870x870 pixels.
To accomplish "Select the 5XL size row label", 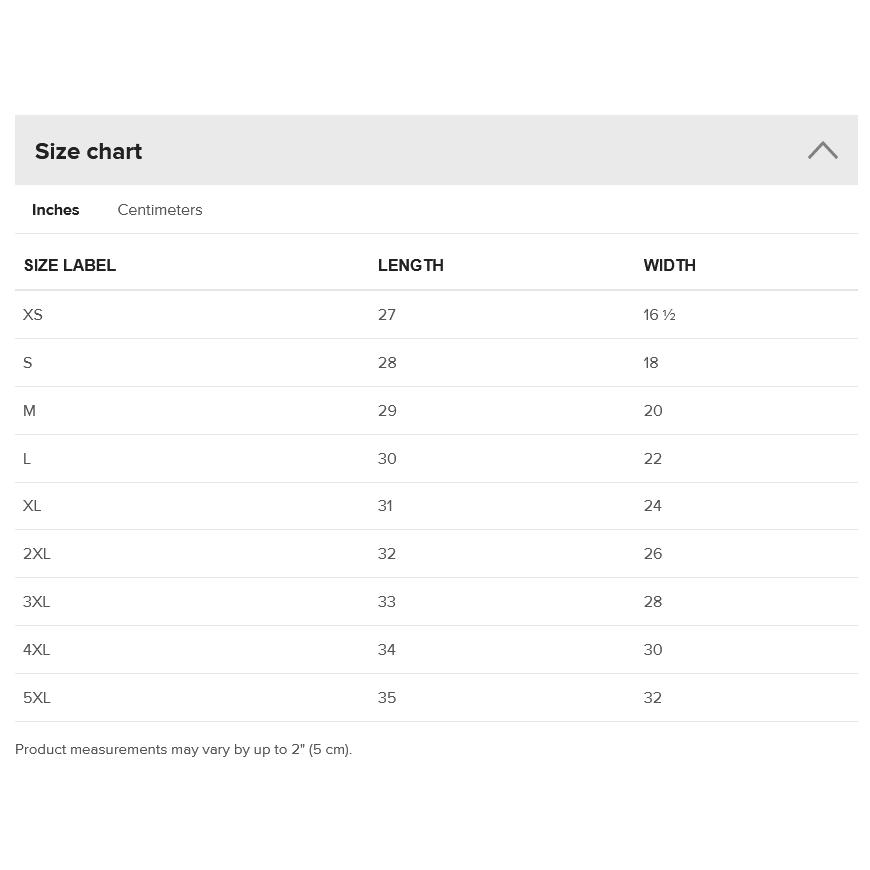I will (37, 698).
